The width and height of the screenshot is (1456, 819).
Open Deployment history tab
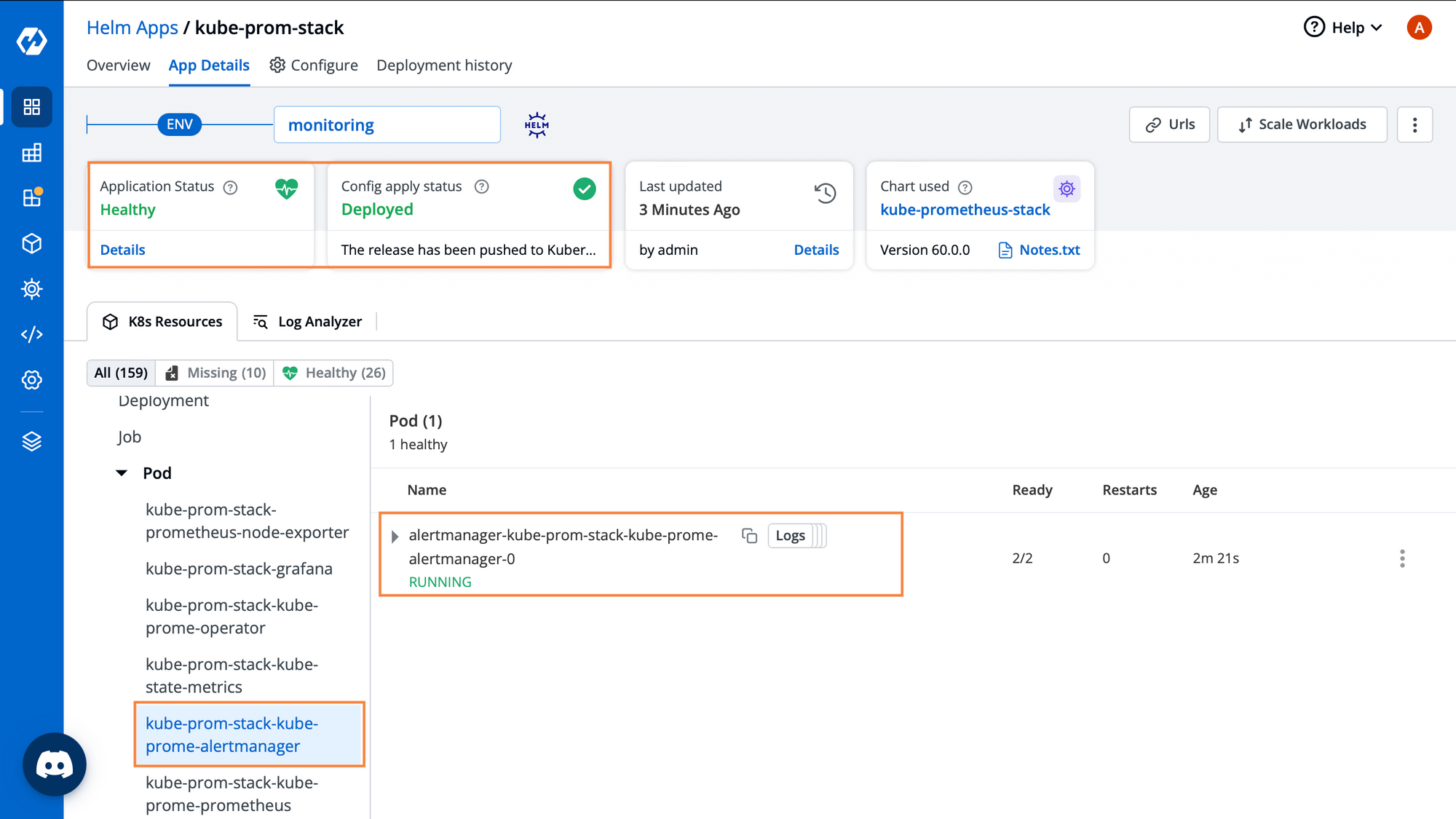[444, 66]
